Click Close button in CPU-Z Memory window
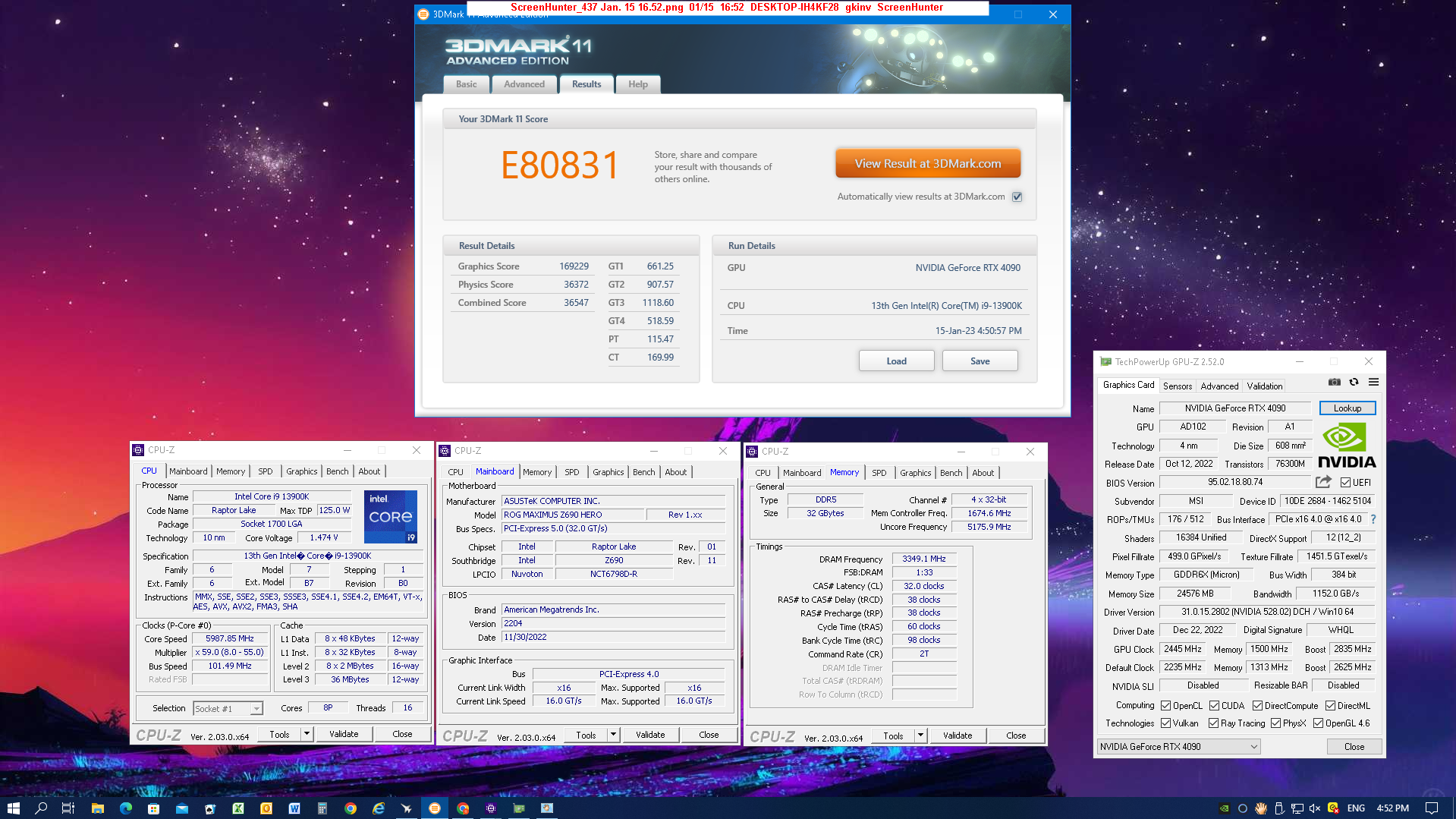Viewport: 1456px width, 819px height. pyautogui.click(x=1016, y=736)
